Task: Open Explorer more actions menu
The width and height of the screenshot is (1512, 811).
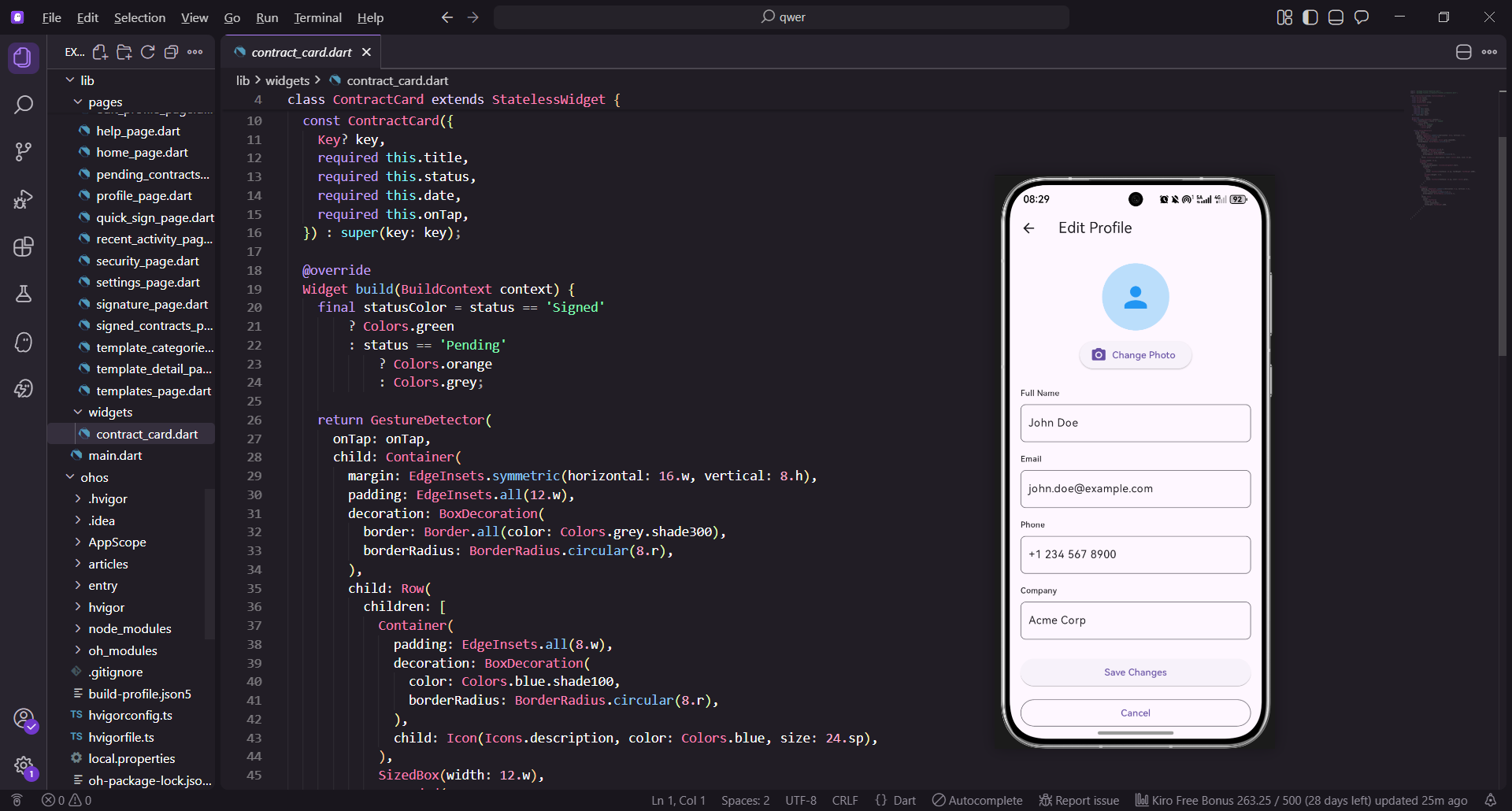Action: 195,52
